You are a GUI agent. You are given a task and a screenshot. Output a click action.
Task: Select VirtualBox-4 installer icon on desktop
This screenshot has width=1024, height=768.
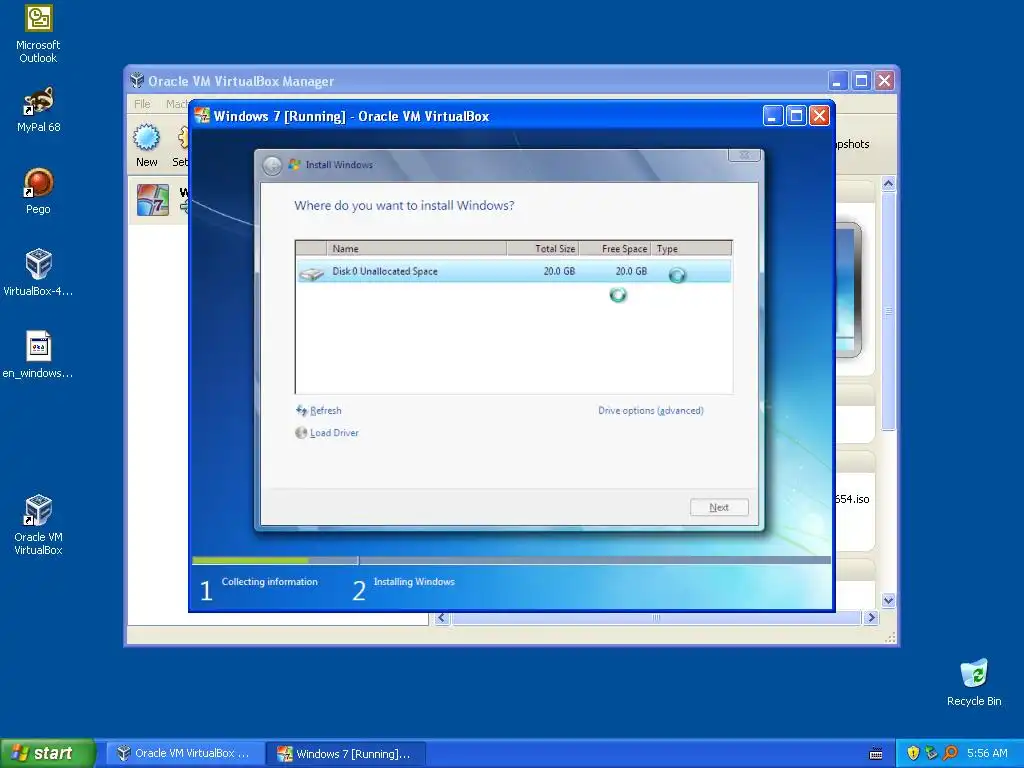(x=38, y=272)
